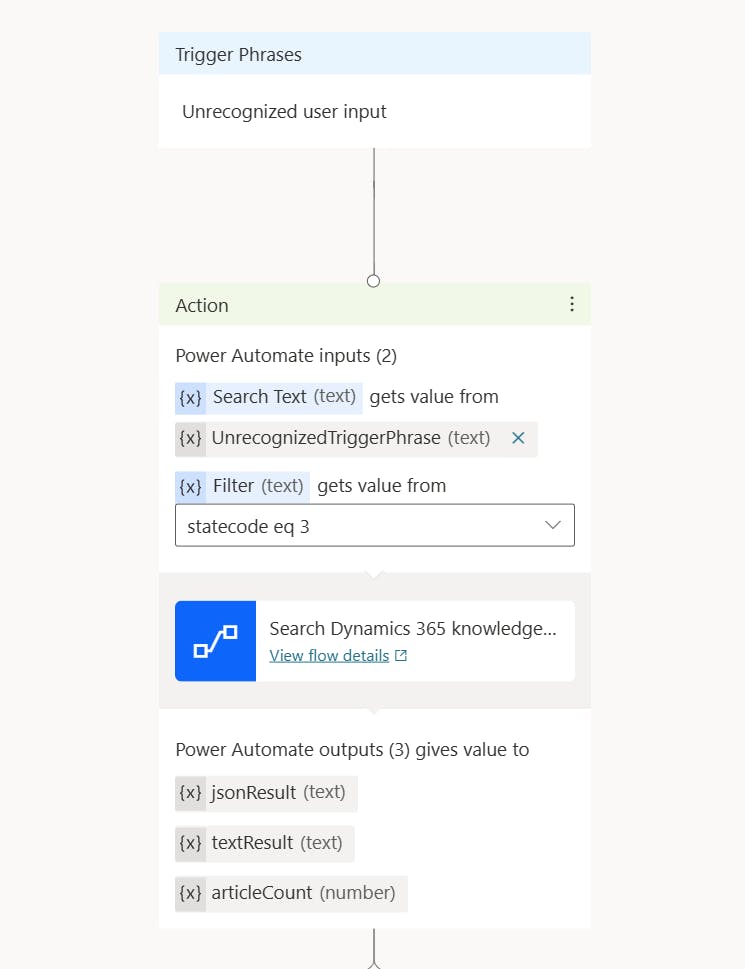
Task: Open the statecode eq 3 dropdown
Action: 553,524
